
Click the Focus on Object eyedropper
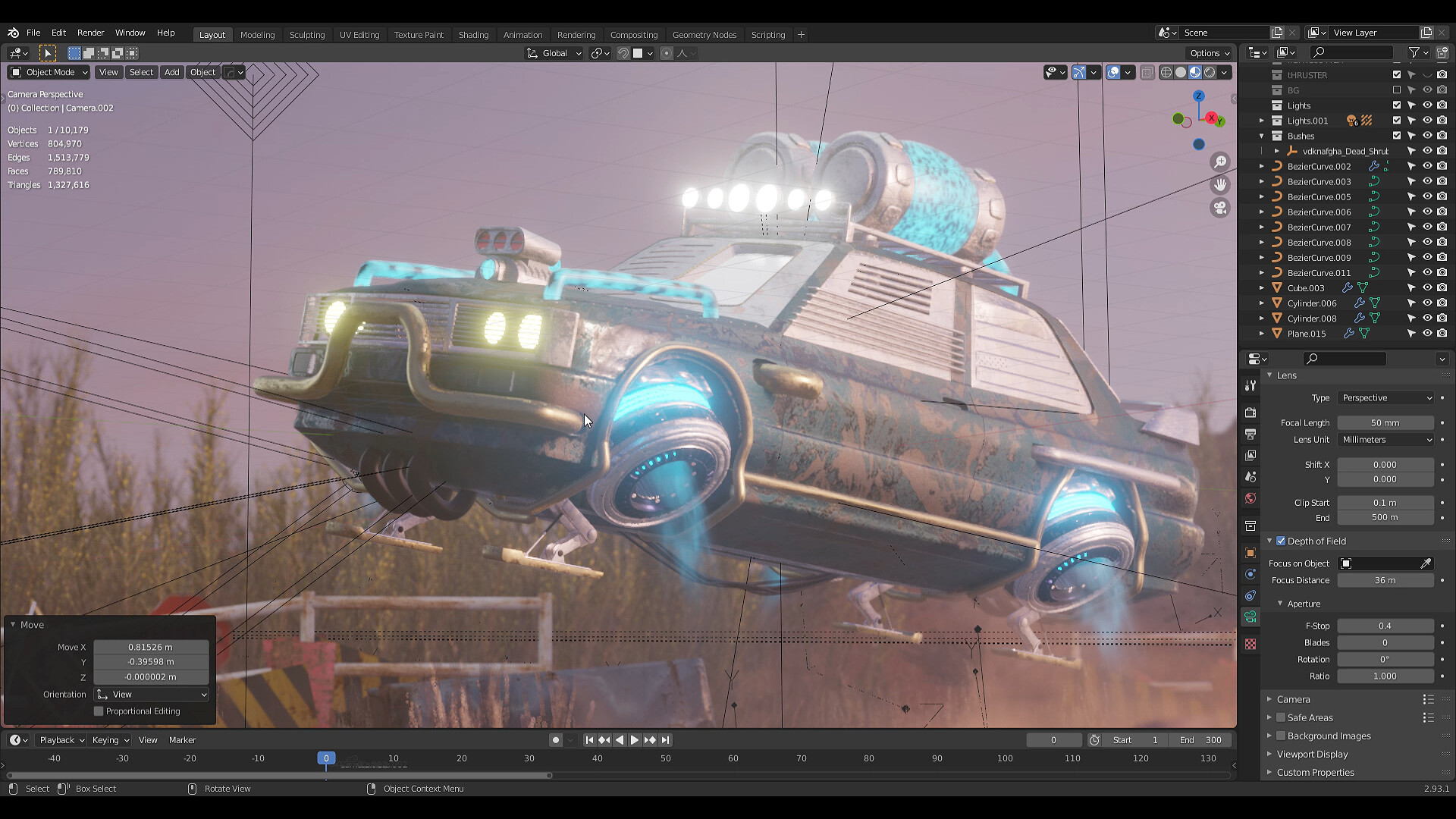1426,563
